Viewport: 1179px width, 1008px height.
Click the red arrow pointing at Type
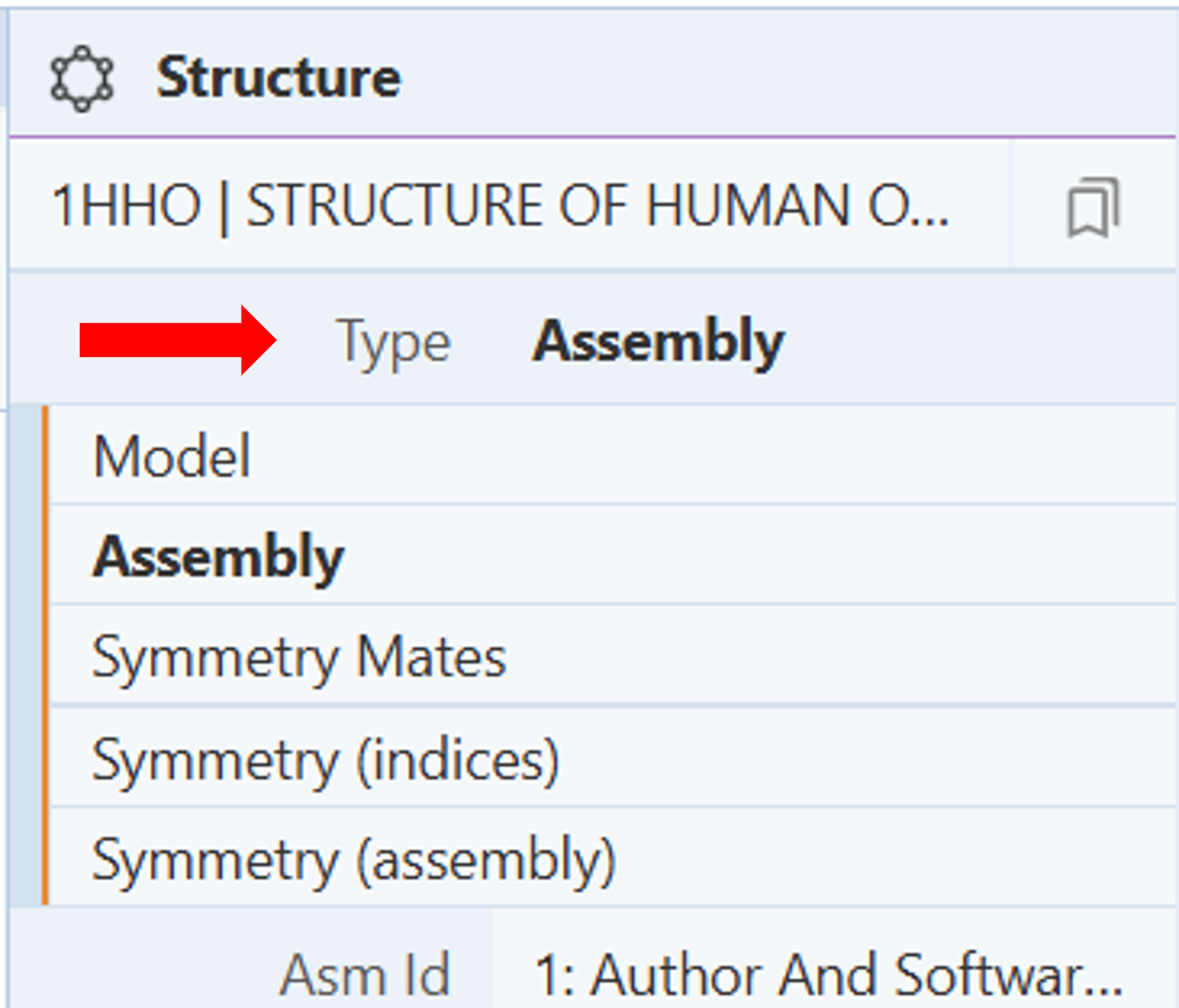tap(177, 340)
